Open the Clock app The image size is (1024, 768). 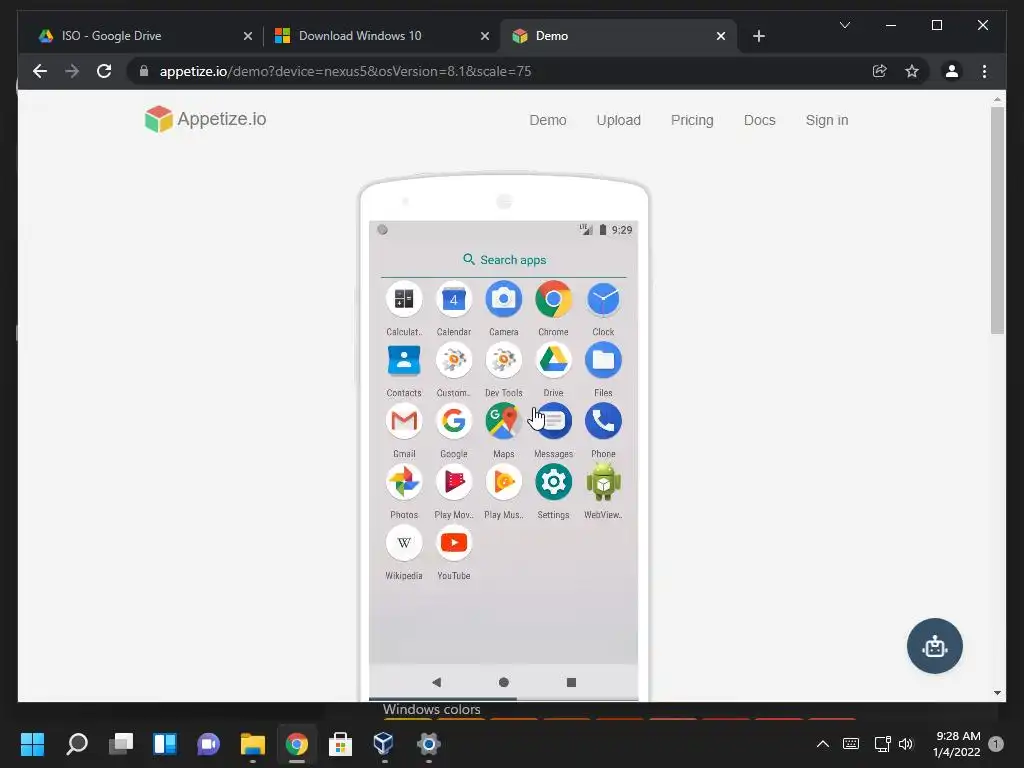[x=603, y=300]
